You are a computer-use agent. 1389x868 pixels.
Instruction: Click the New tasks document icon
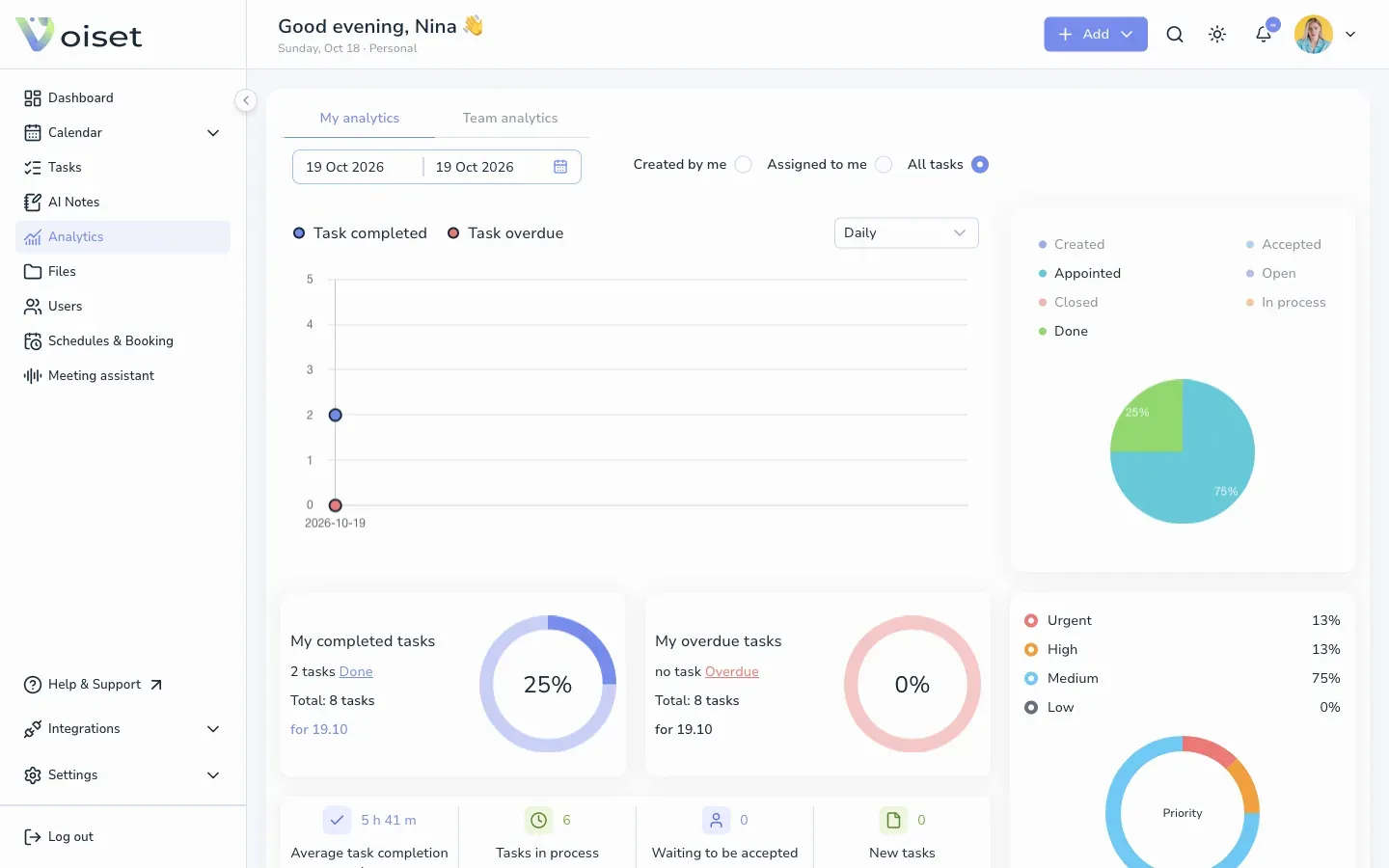tap(893, 821)
